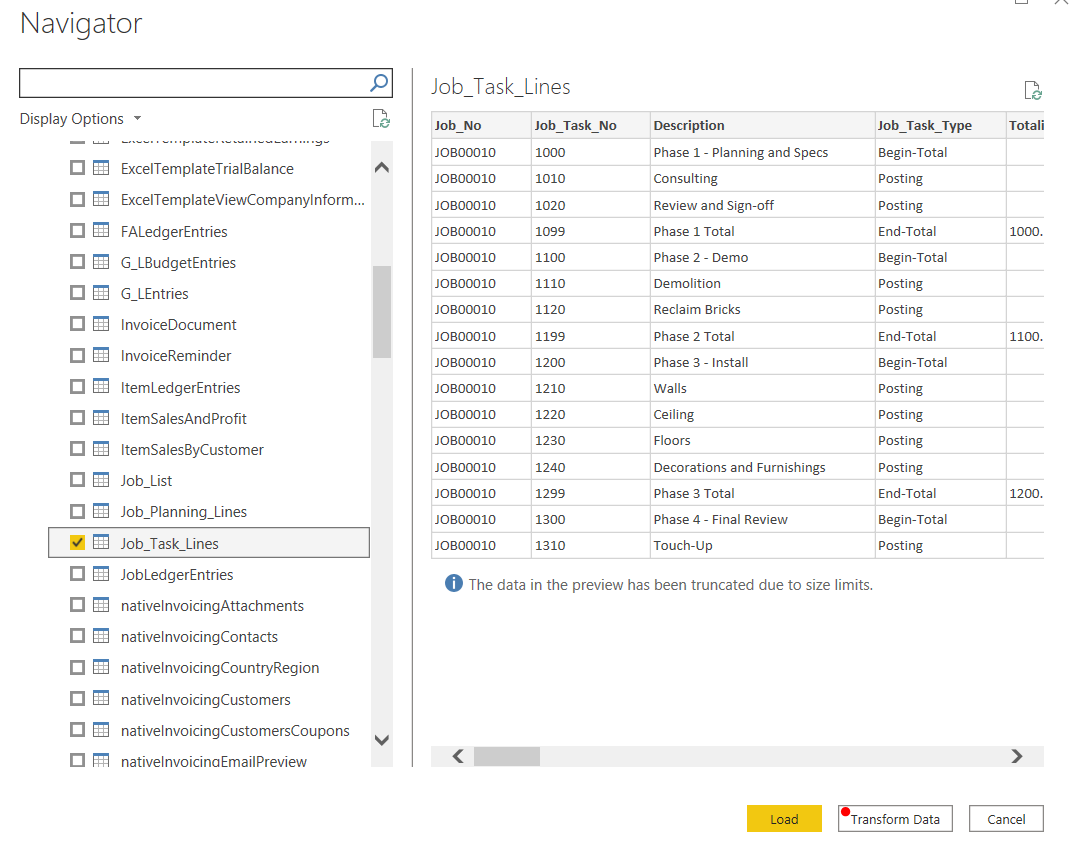Click the table icon next to InvoiceDocument

tap(101, 324)
